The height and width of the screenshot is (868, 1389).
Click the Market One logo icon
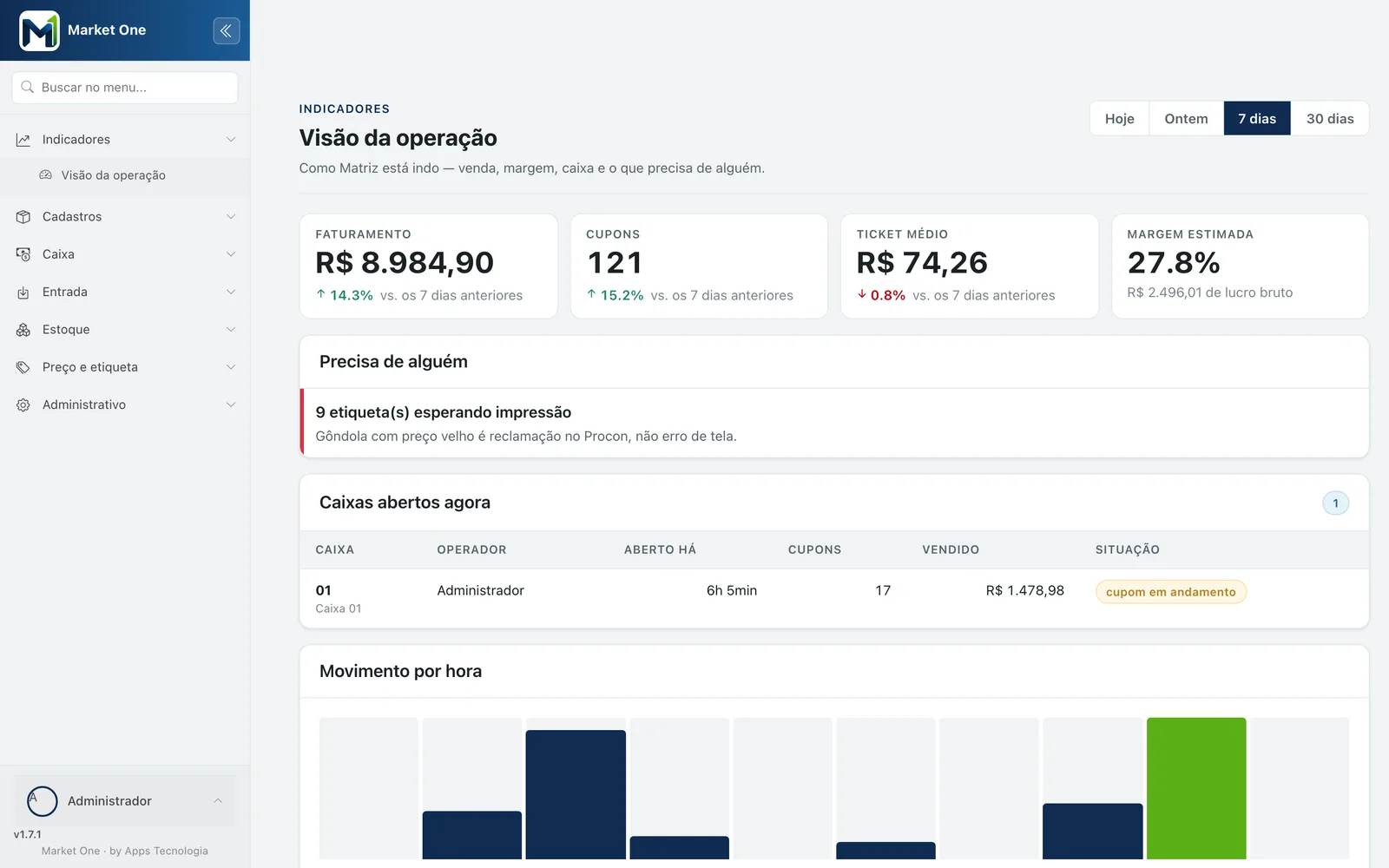(39, 30)
